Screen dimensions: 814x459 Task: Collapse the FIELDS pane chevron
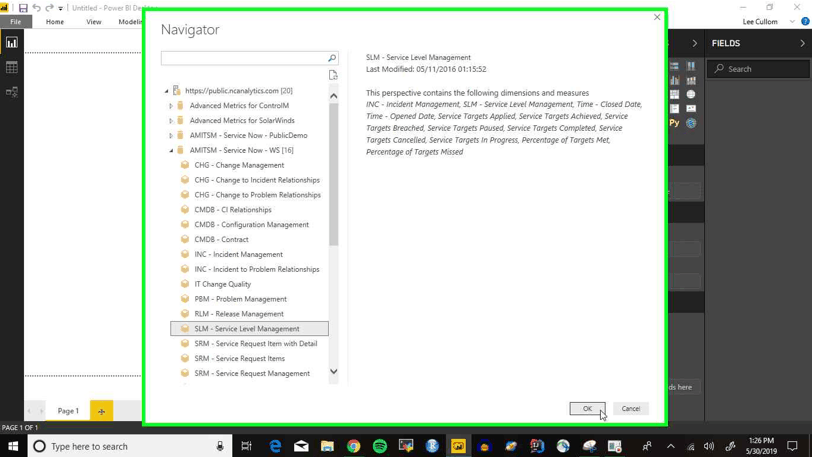point(803,44)
